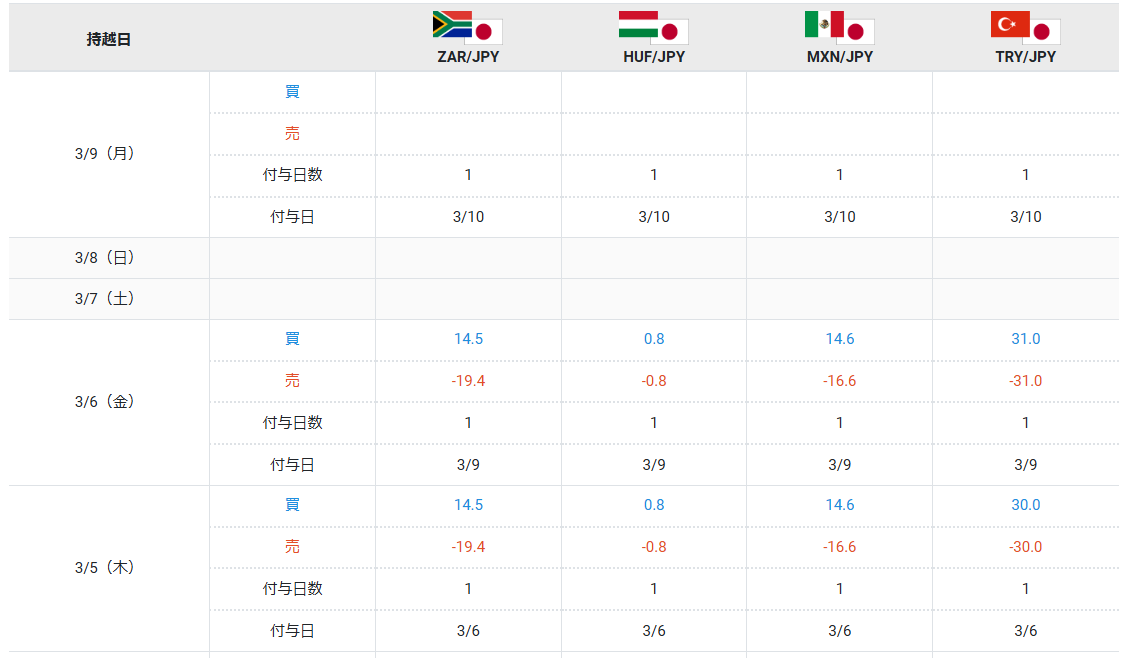Click the Turkey flag icon
This screenshot has width=1124, height=658.
coord(1009,24)
